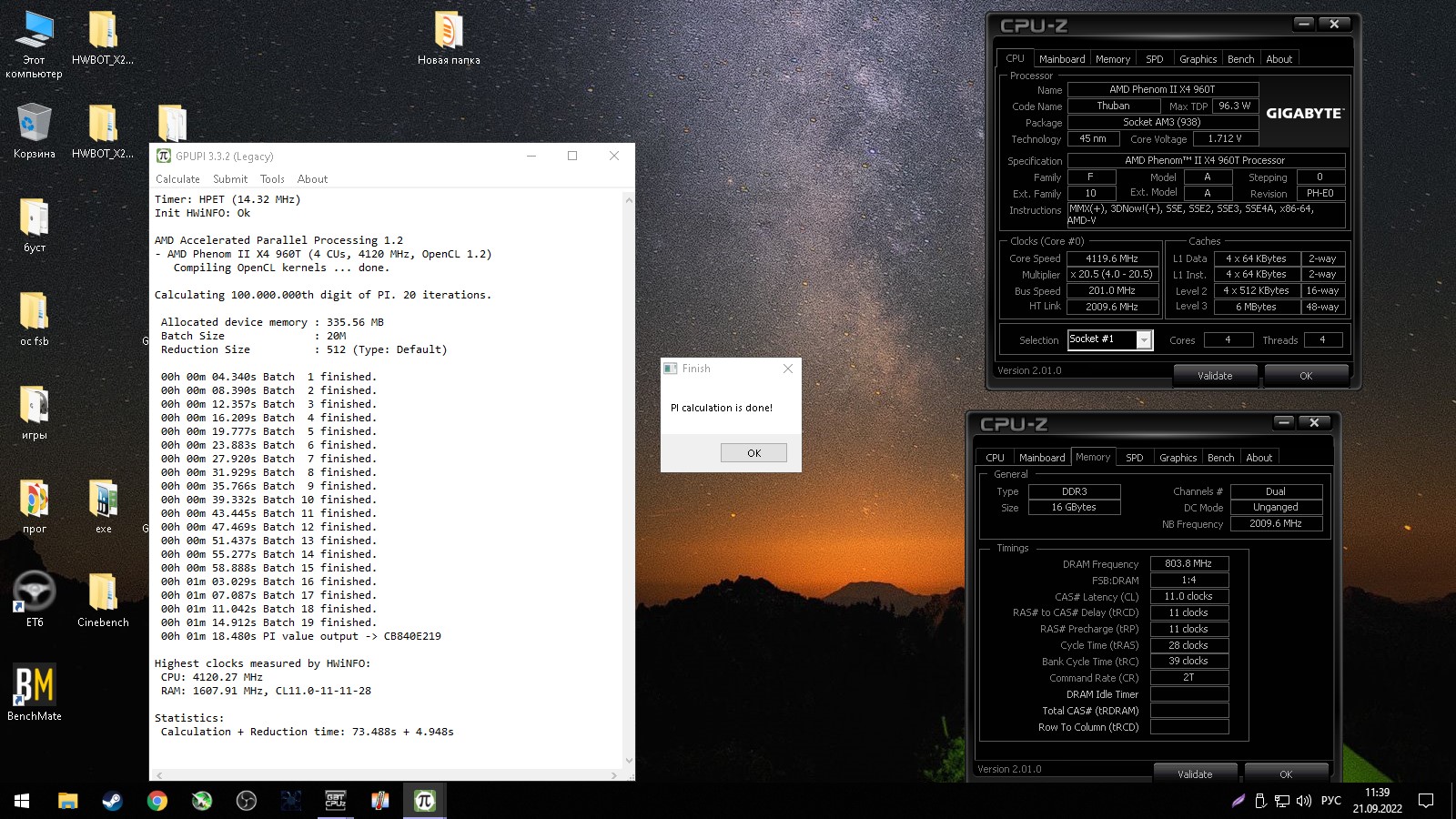Screen dimensions: 1456x819
Task: Select the BenchMate shortcut icon
Action: pos(34,693)
